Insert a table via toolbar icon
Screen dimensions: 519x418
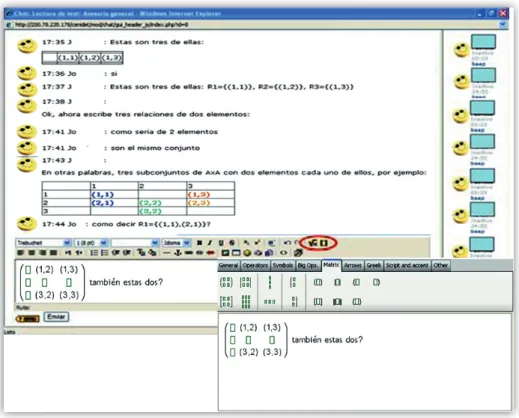(x=236, y=253)
